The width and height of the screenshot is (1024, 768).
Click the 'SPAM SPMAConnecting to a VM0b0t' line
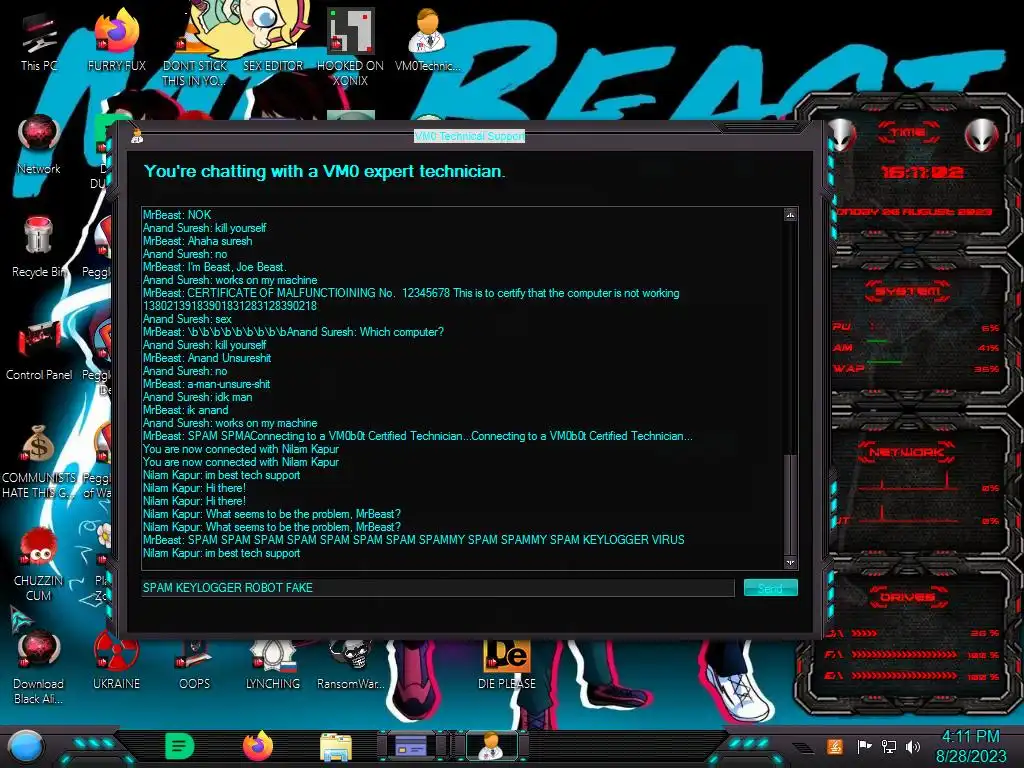(x=418, y=436)
